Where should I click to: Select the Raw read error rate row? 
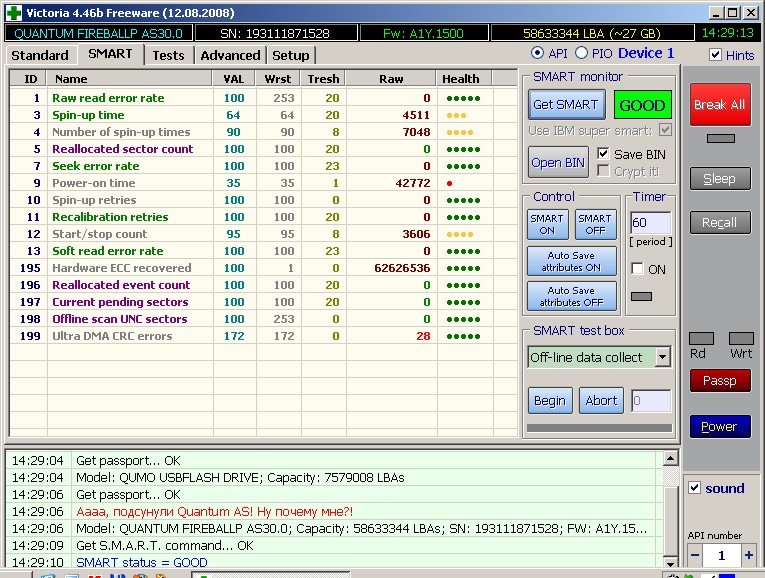click(263, 98)
